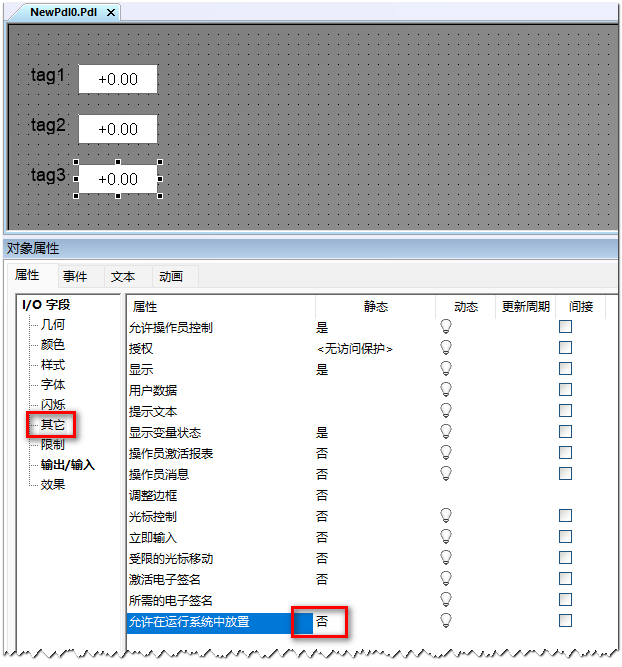Viewport: 622px width, 667px height.
Task: Click the lightbulb icon for 显示变量状态
Action: click(446, 432)
